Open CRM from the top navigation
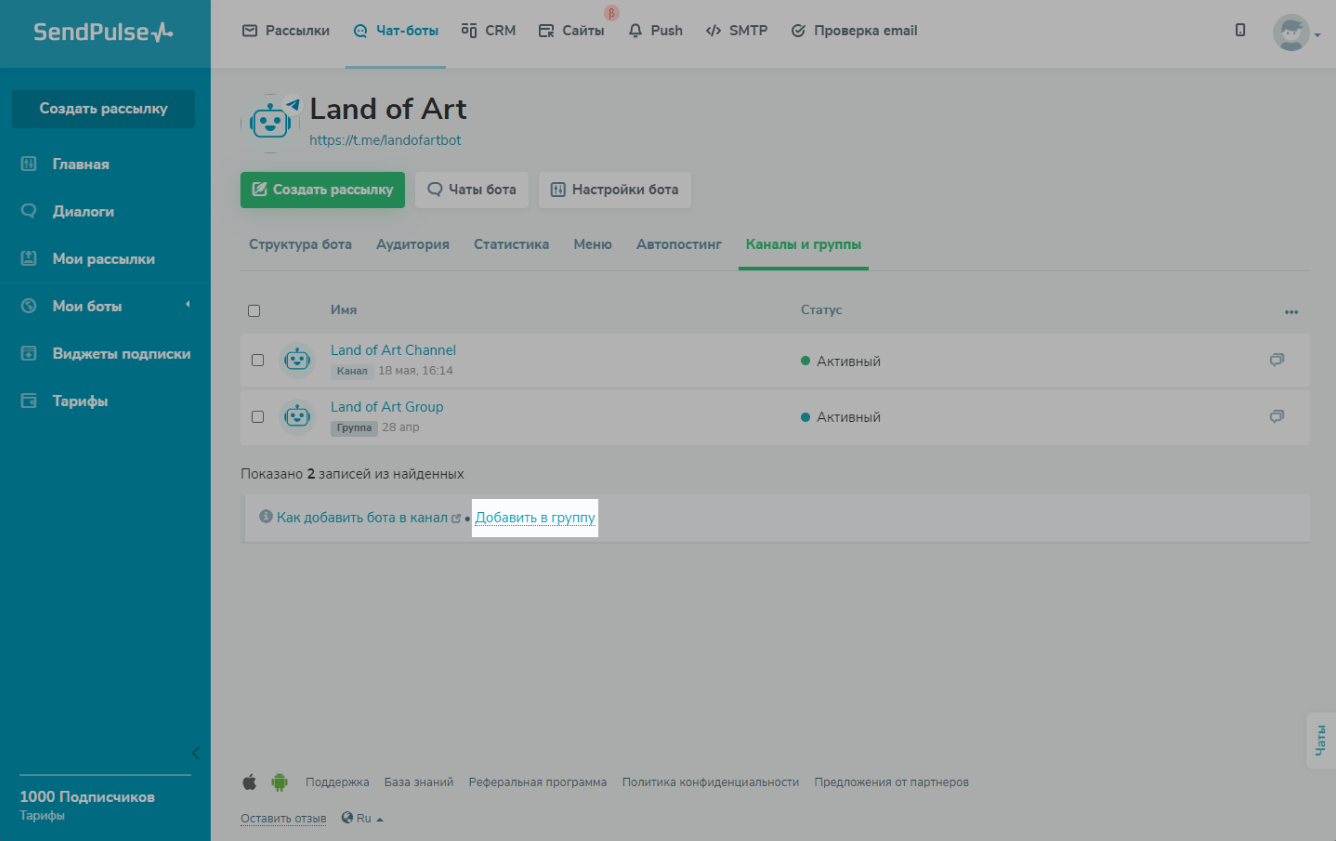 pos(489,31)
